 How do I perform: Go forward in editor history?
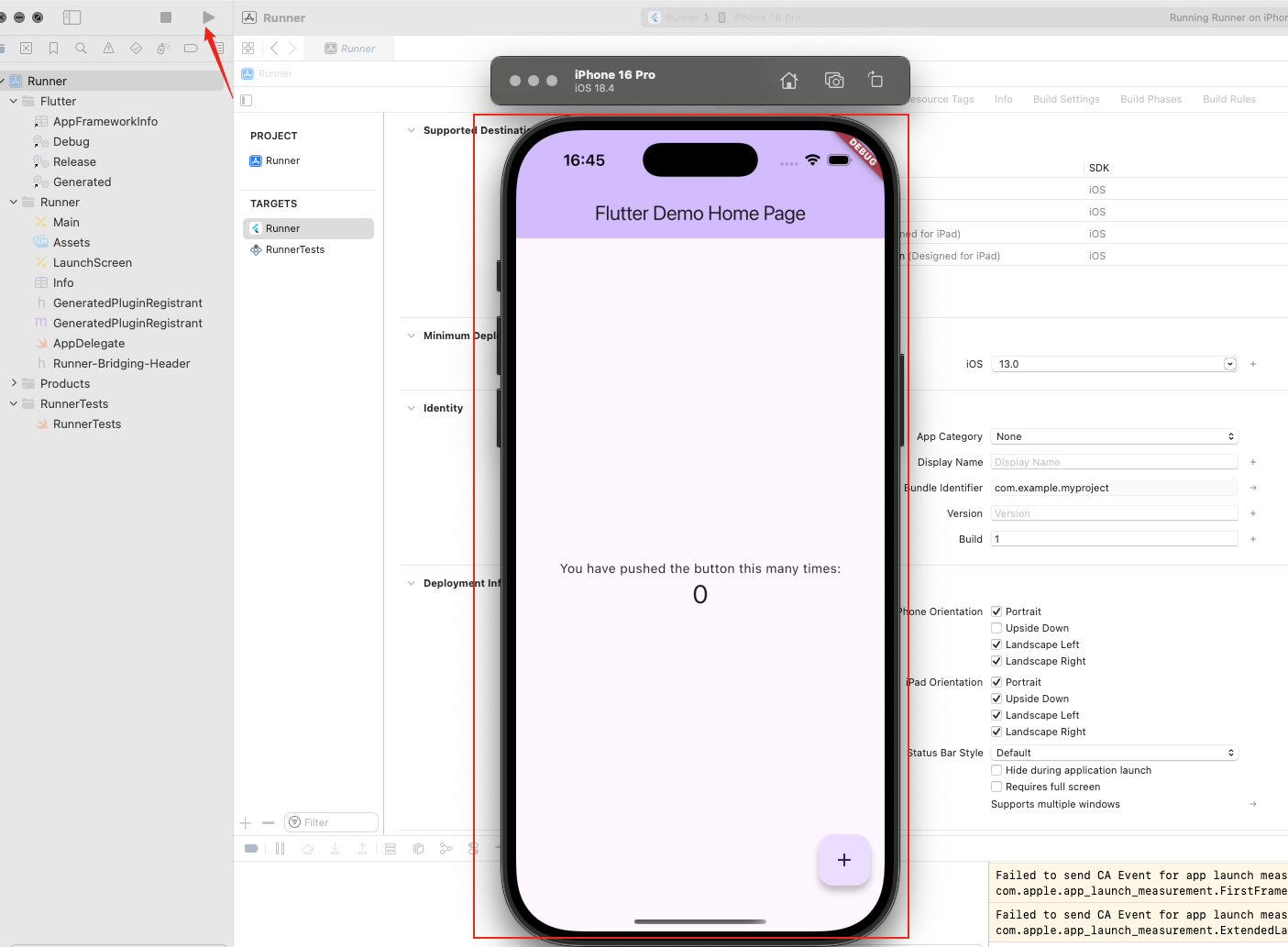(x=292, y=49)
